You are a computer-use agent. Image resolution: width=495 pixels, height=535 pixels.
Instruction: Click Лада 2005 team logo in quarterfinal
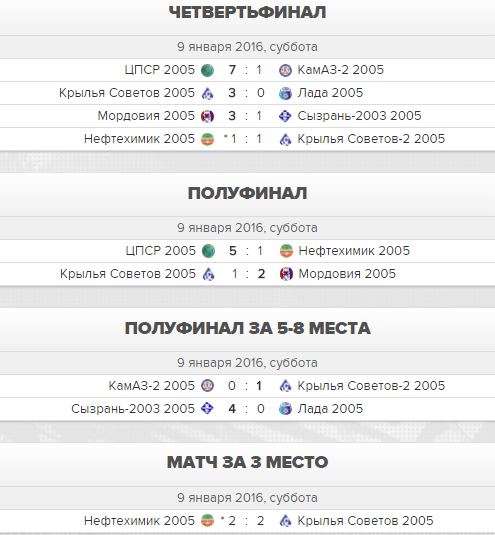286,93
